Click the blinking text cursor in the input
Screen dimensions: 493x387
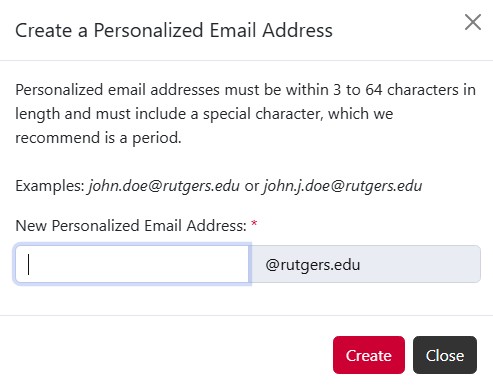pyautogui.click(x=29, y=264)
